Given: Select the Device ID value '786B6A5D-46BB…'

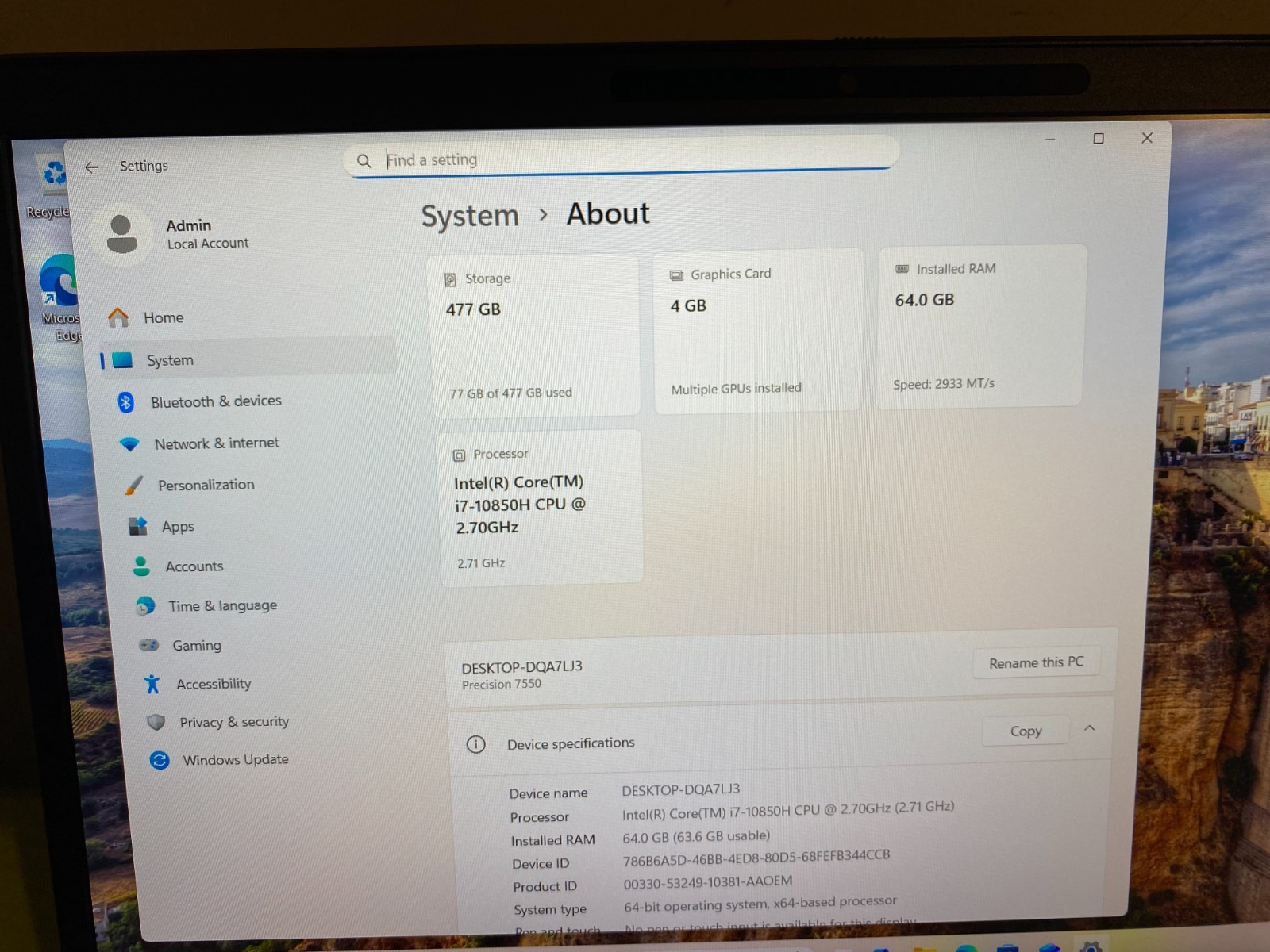Looking at the screenshot, I should coord(756,858).
